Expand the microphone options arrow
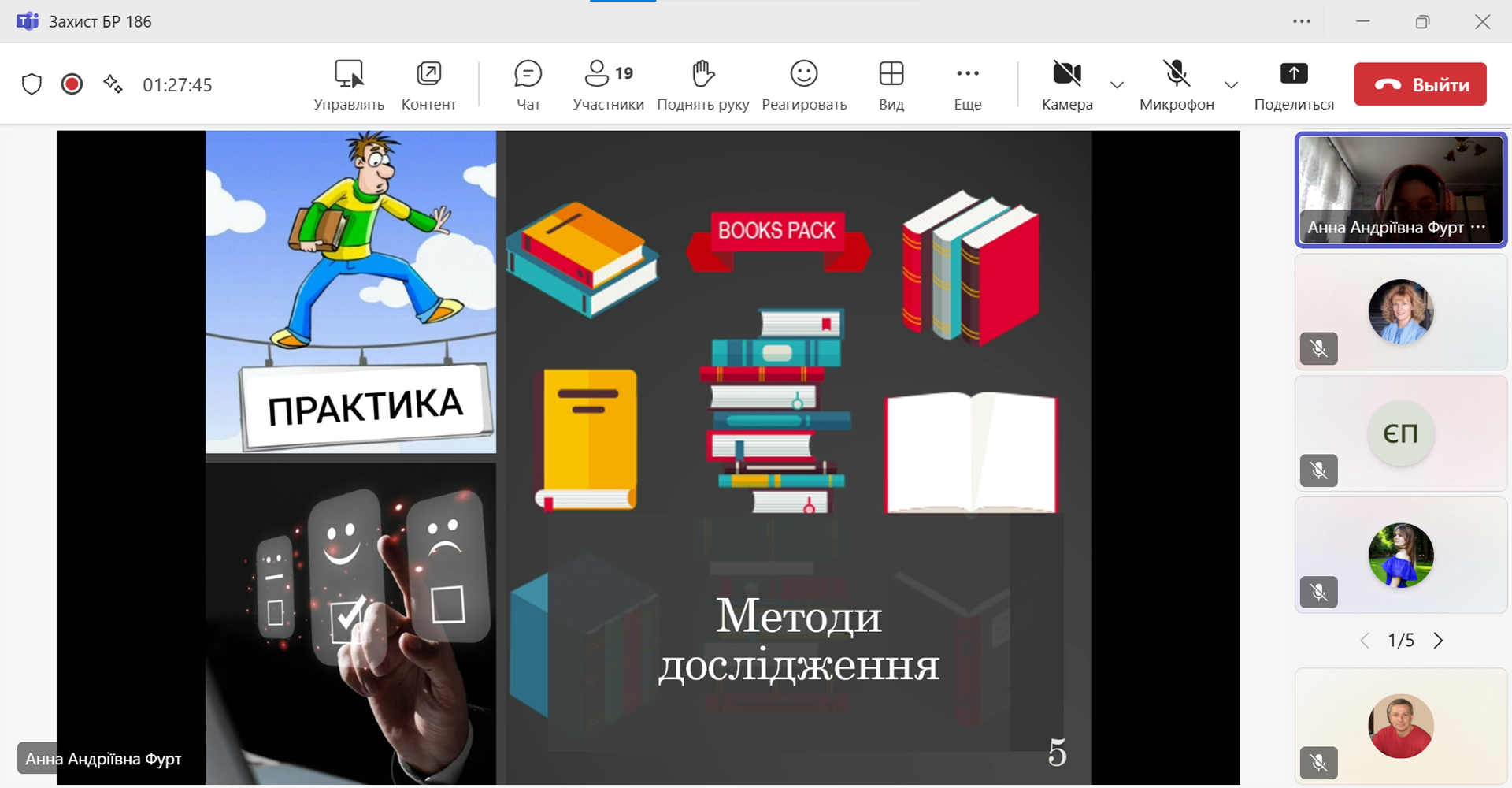The height and width of the screenshot is (788, 1512). click(1231, 85)
